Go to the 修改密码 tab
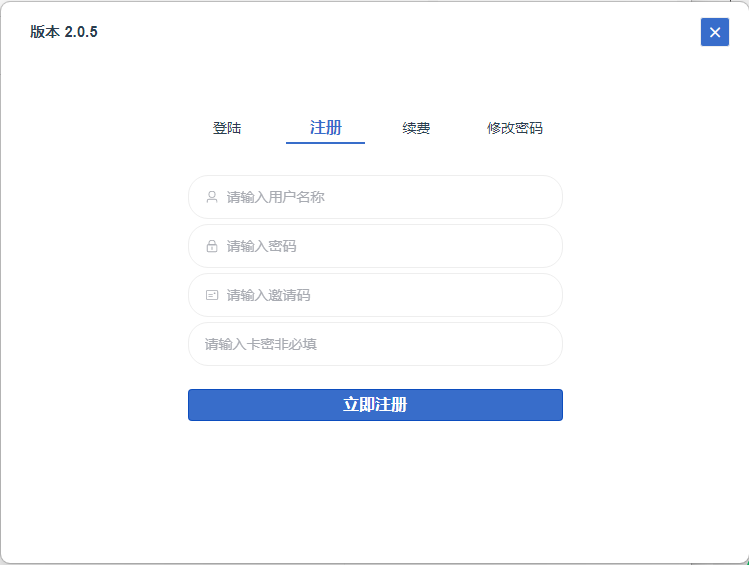The image size is (749, 565). (514, 128)
